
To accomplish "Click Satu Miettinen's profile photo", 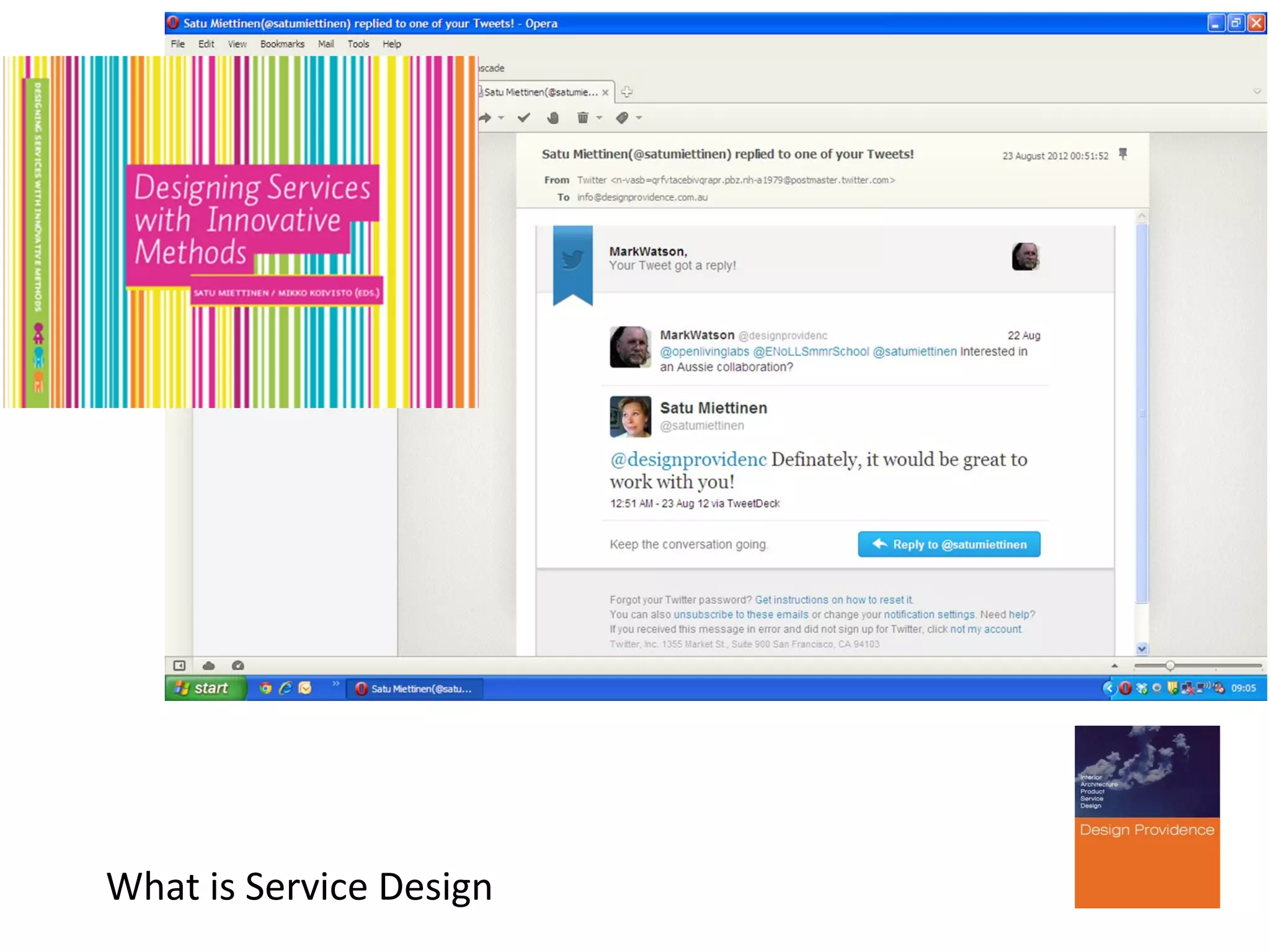I will click(x=630, y=416).
